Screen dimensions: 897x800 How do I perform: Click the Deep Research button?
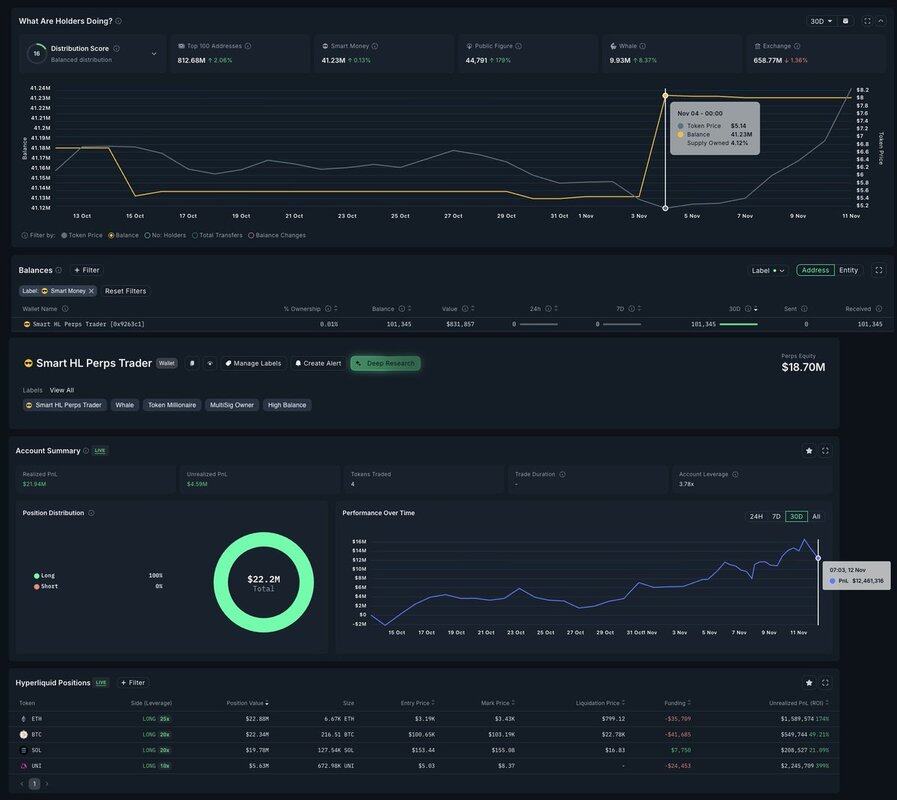385,364
